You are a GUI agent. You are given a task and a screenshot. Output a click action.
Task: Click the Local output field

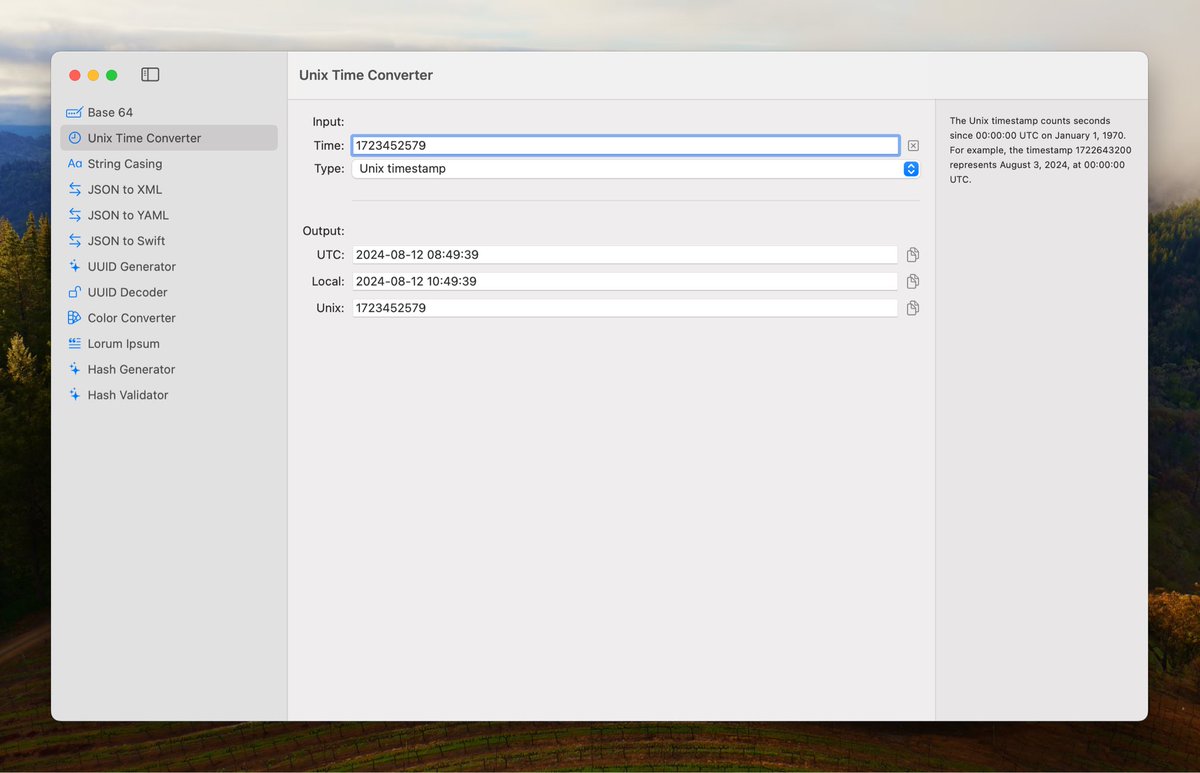click(x=625, y=282)
